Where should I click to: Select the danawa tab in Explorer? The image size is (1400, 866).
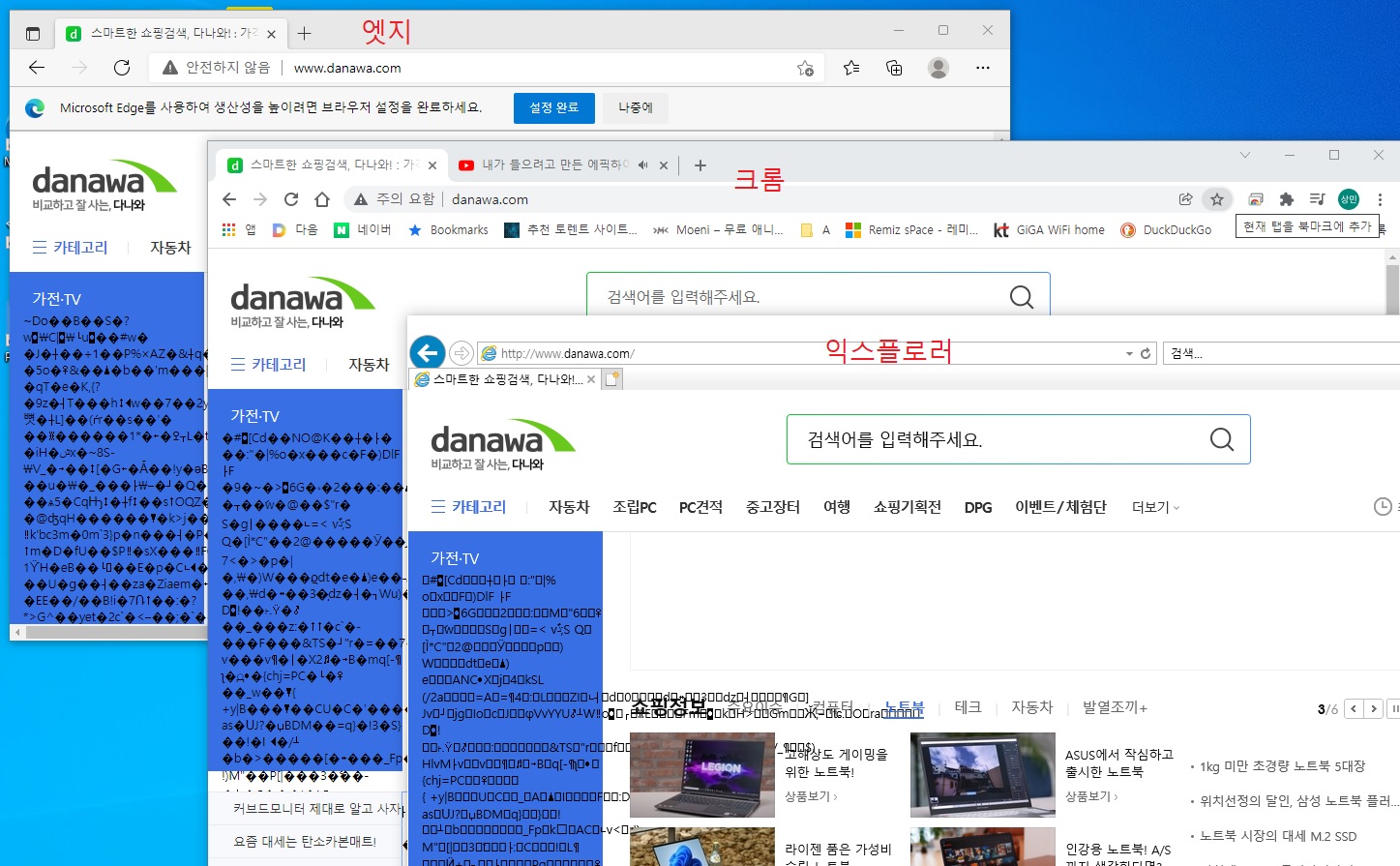coord(503,379)
